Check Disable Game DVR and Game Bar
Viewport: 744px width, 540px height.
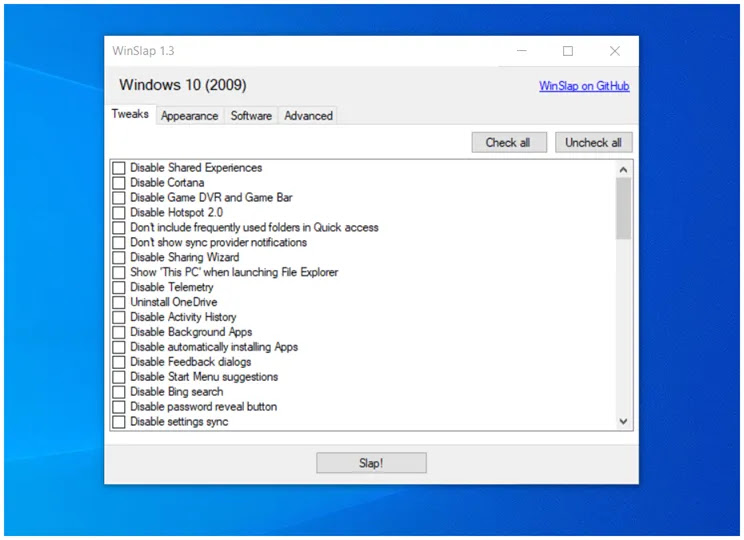[119, 198]
